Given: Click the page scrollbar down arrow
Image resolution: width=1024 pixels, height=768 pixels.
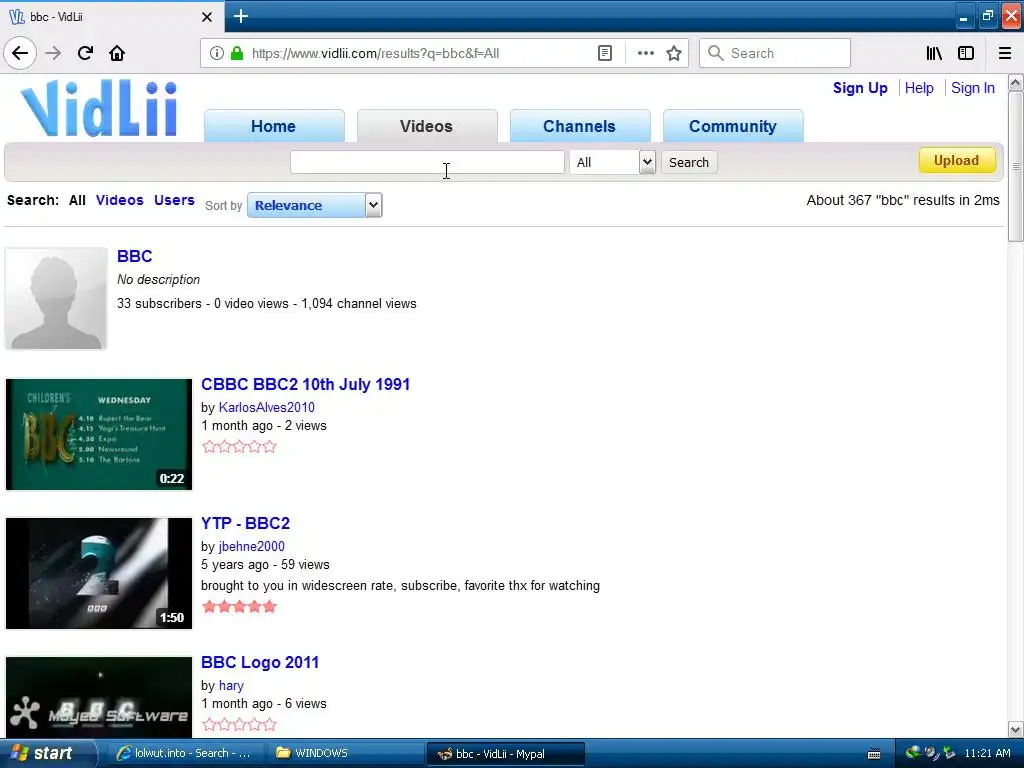Looking at the screenshot, I should [x=1016, y=729].
